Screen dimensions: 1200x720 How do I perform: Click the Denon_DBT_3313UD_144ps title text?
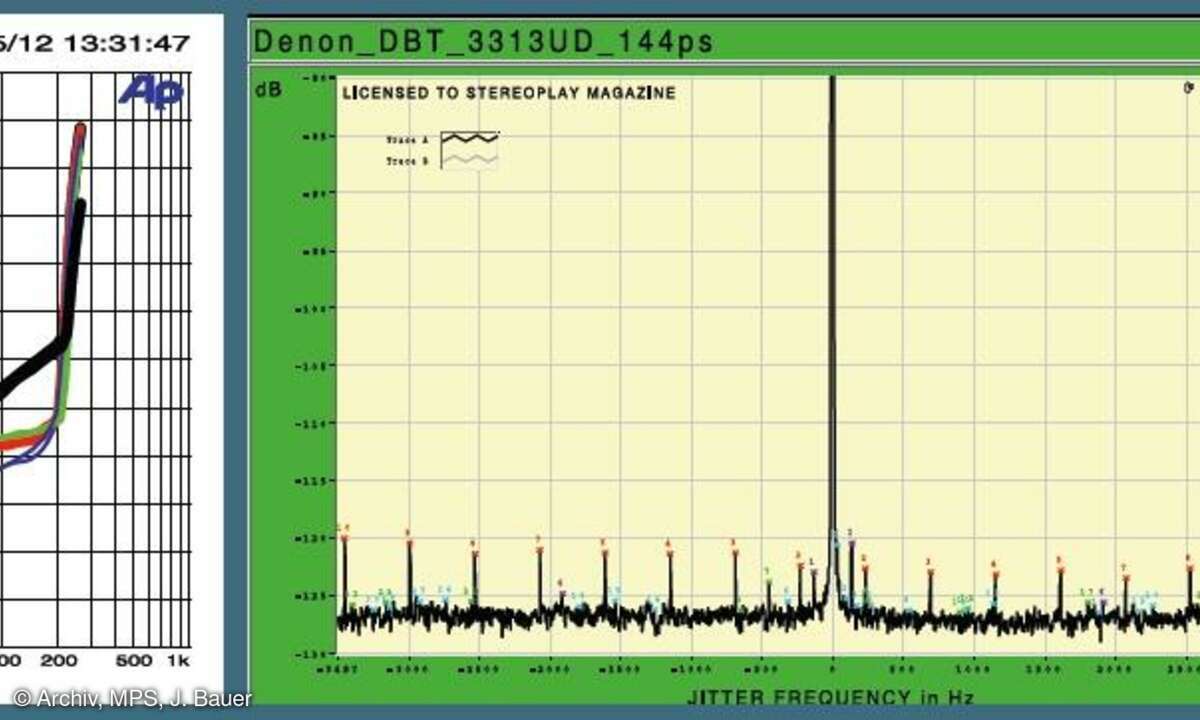[x=483, y=42]
